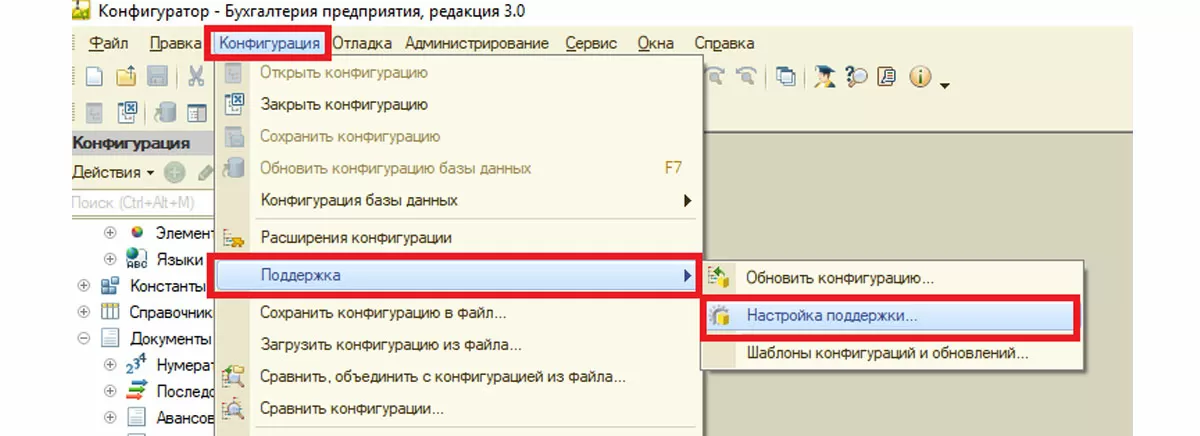The height and width of the screenshot is (436, 1200).
Task: Click the Конфигурация menu bar item
Action: [268, 43]
